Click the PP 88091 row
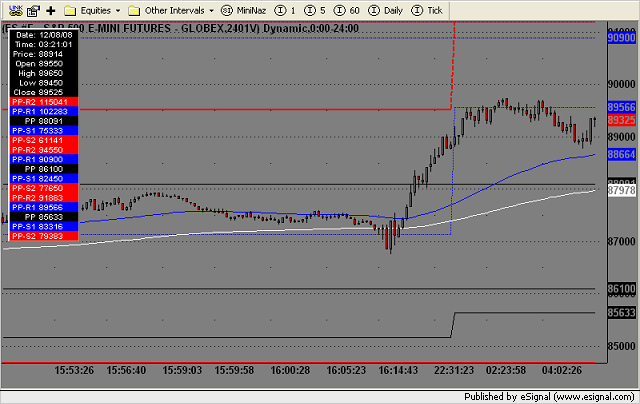 (x=44, y=121)
